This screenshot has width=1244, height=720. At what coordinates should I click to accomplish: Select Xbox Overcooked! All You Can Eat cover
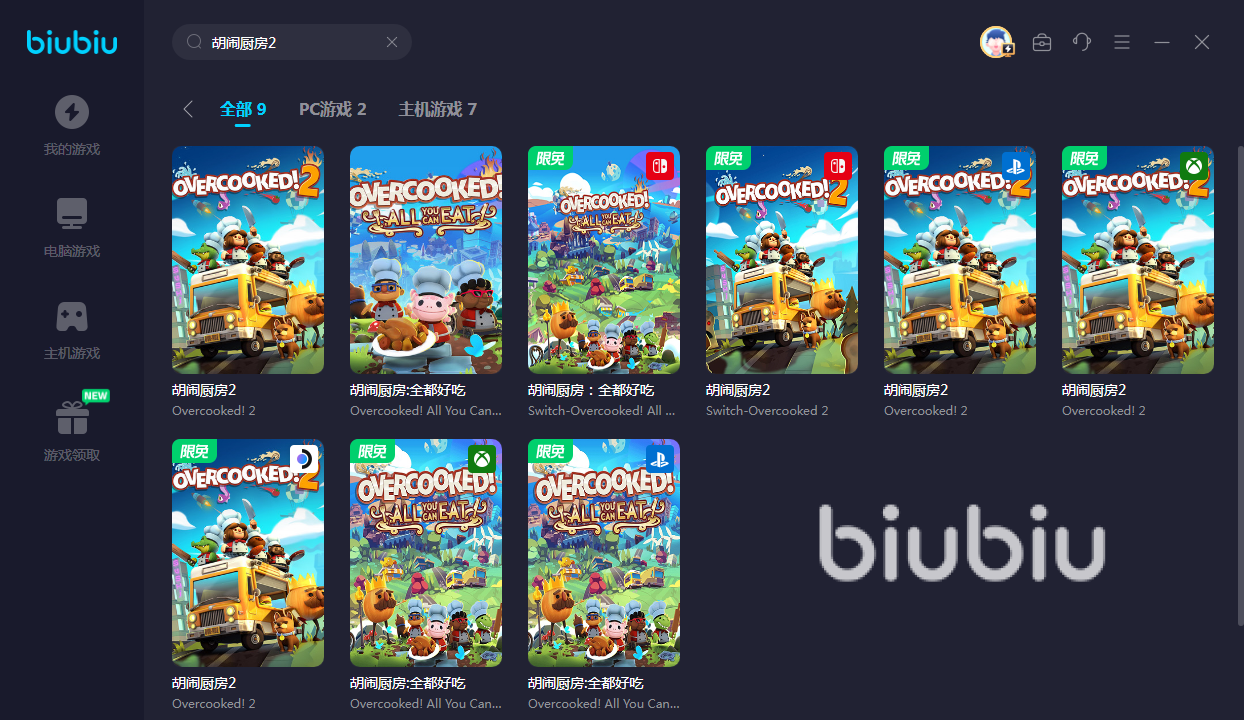point(426,553)
